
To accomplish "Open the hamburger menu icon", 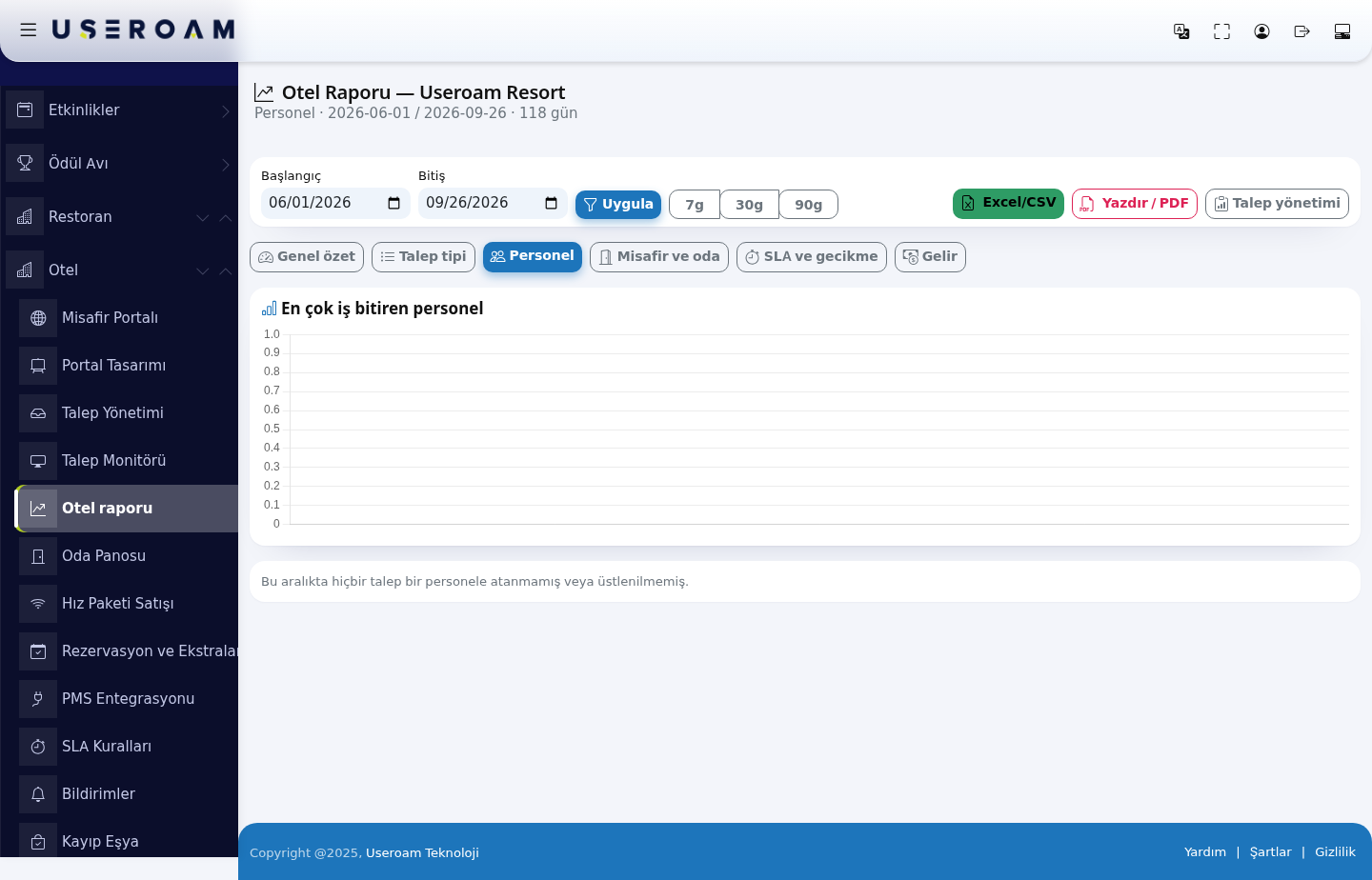I will pos(29,30).
